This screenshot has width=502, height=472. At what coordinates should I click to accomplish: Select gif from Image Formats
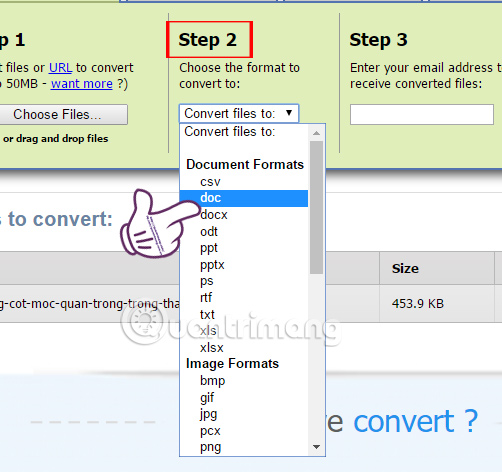tap(244, 398)
